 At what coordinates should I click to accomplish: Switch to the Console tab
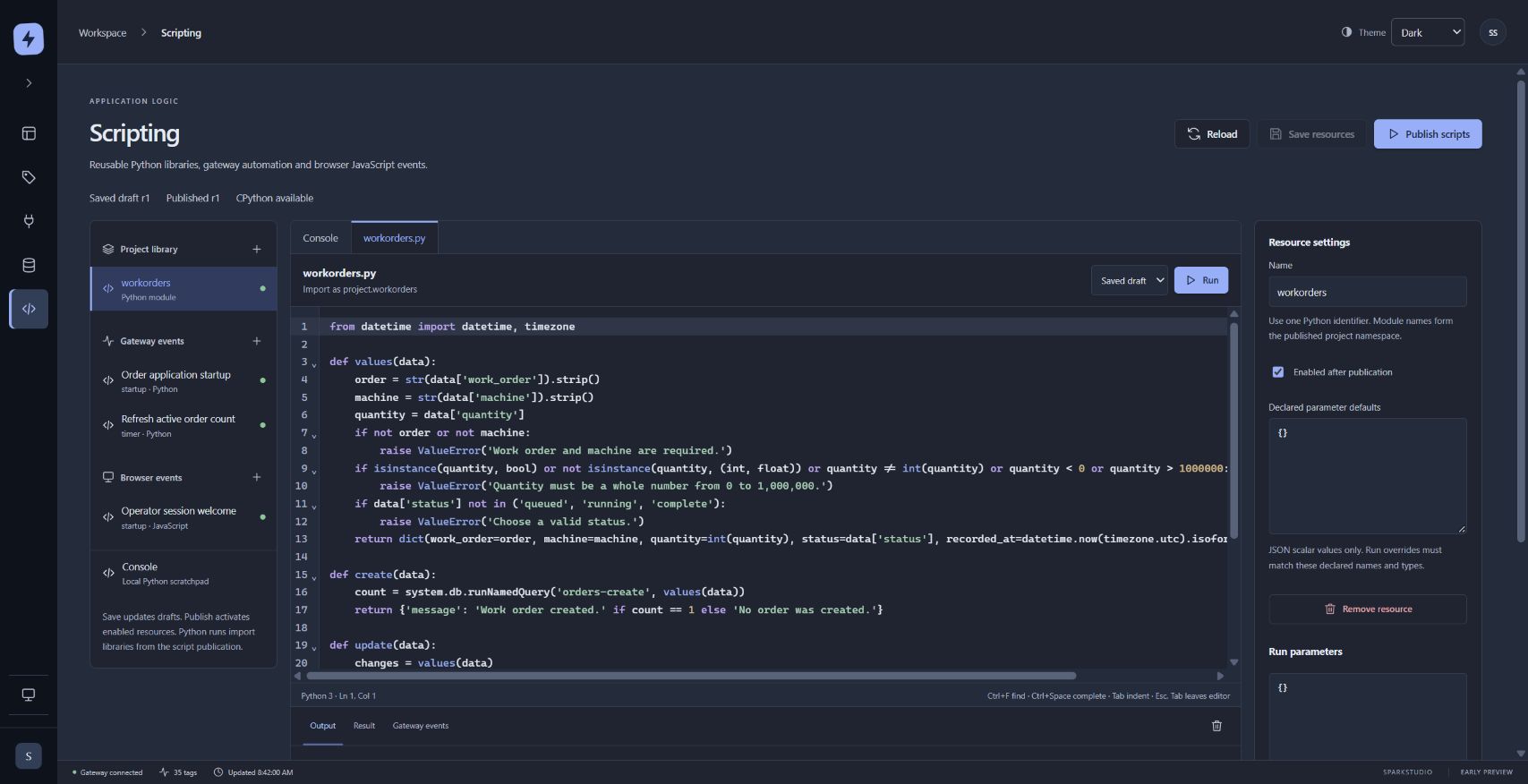point(320,238)
